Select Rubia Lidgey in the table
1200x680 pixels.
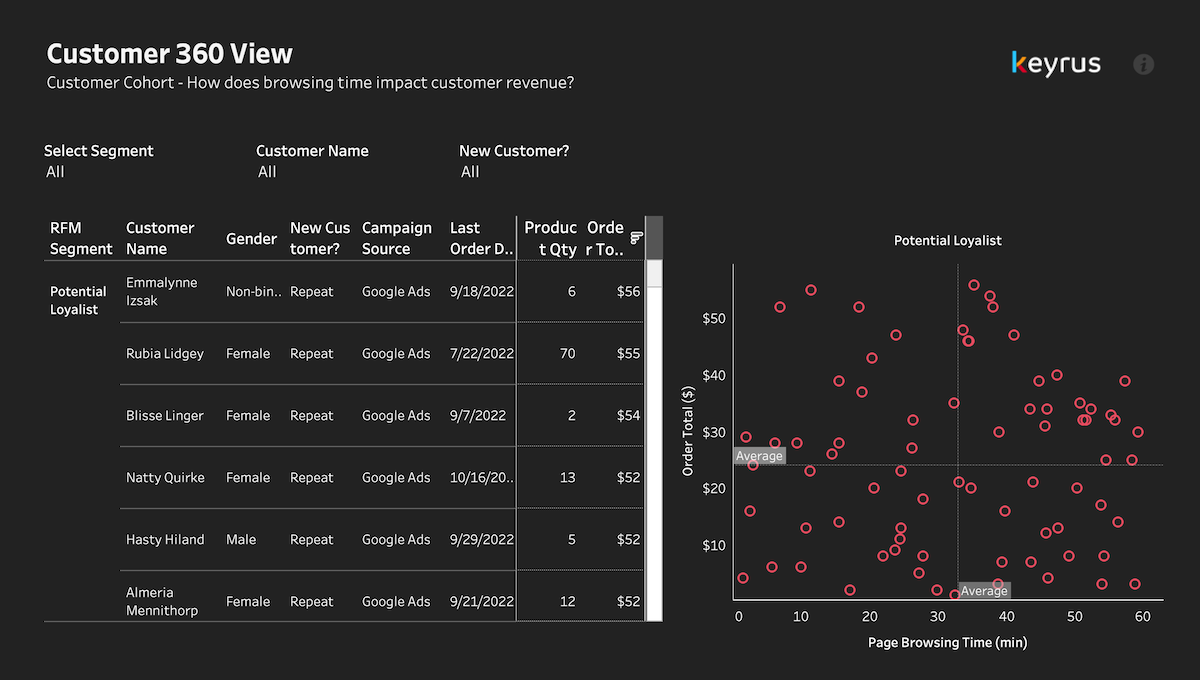click(x=164, y=353)
